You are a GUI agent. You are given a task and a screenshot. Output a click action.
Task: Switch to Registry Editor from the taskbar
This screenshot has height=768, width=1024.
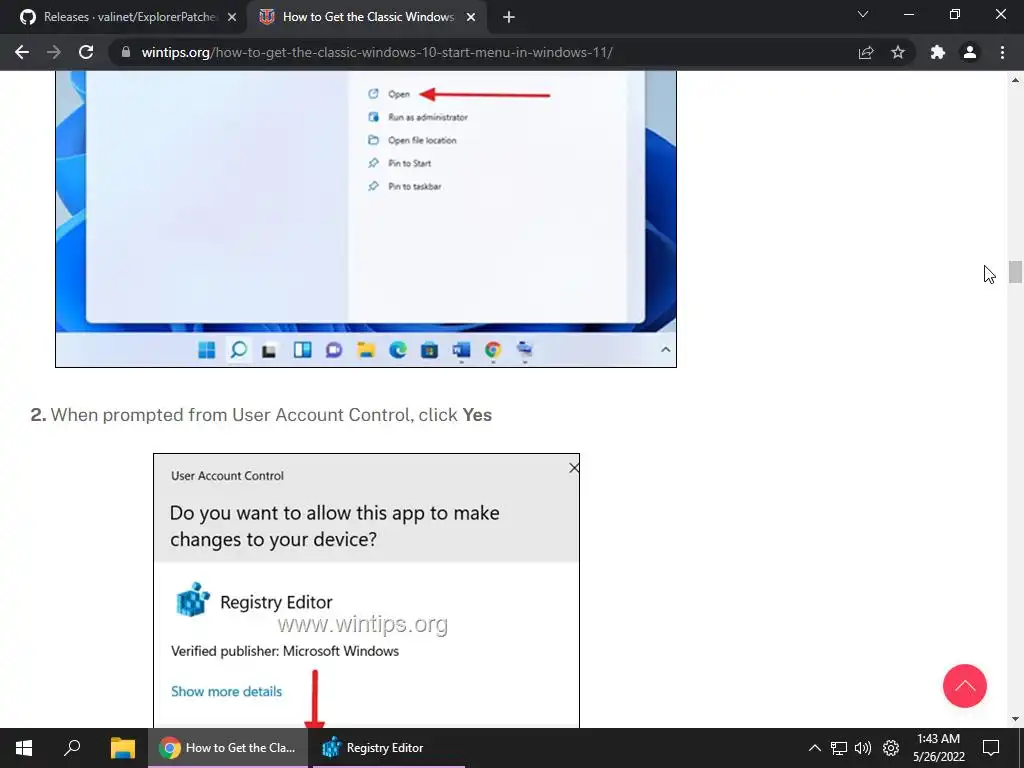point(389,748)
